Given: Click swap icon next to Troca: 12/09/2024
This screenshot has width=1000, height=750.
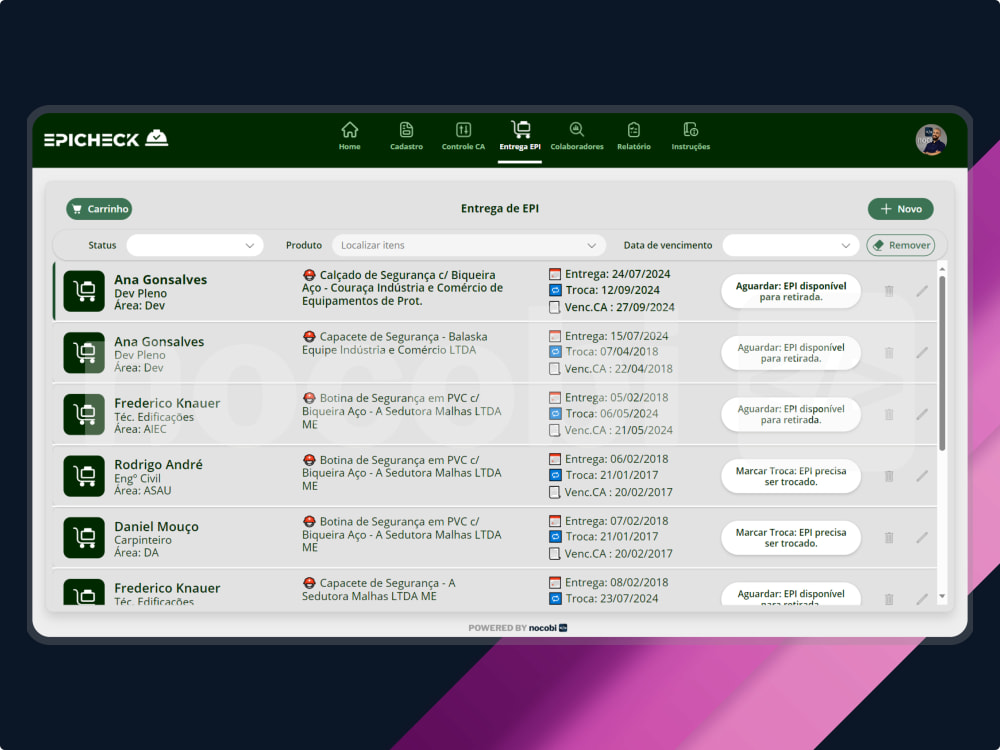Looking at the screenshot, I should (x=555, y=290).
